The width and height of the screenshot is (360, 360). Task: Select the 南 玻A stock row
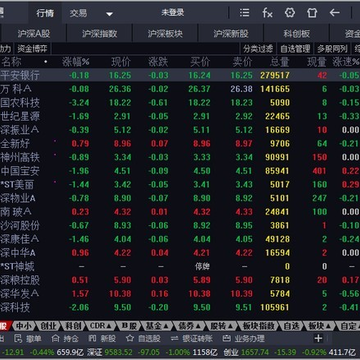coord(180,212)
